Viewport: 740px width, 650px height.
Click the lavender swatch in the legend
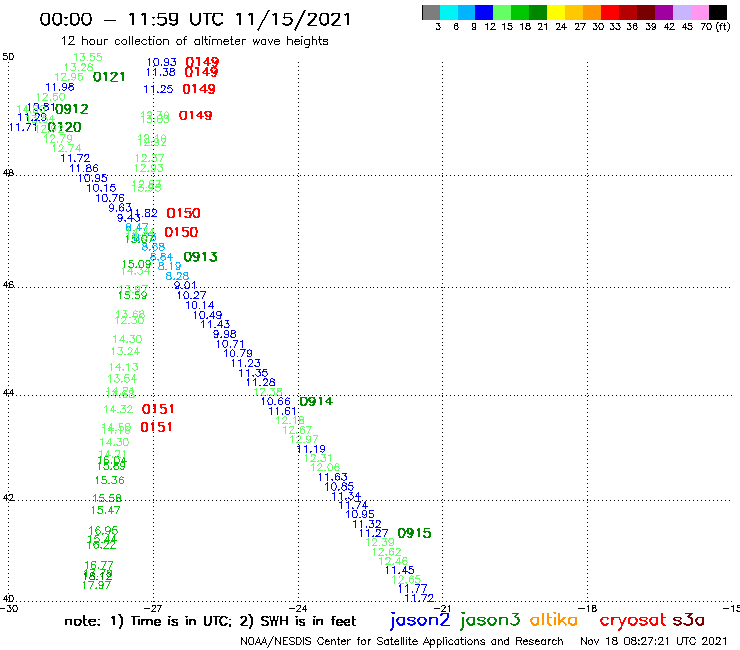pyautogui.click(x=681, y=12)
